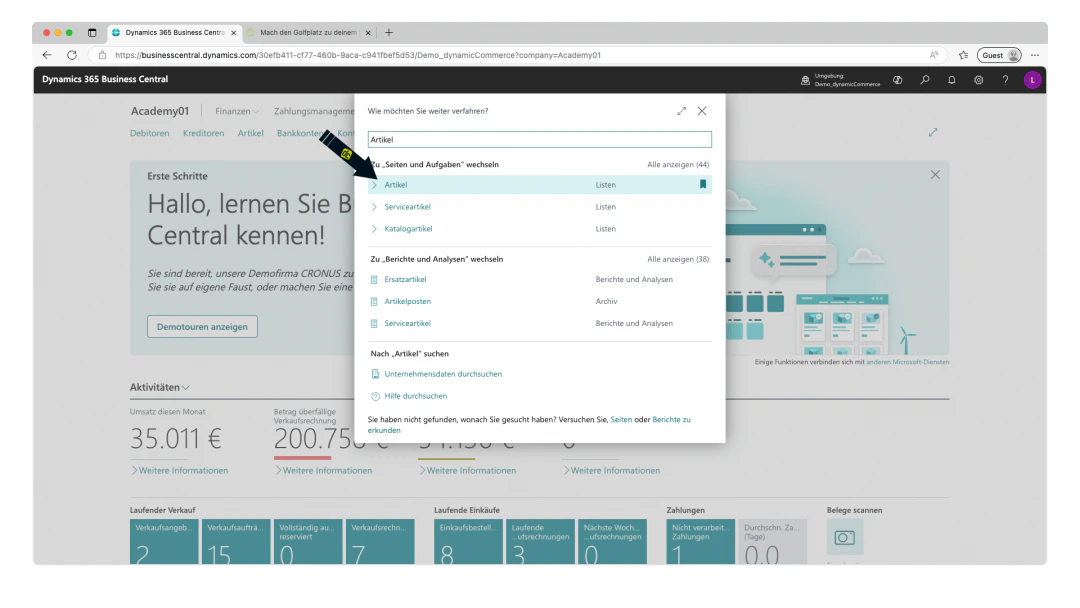1080x608 pixels.
Task: Open Serviceartikel report under Berichte und Analysen
Action: (407, 323)
